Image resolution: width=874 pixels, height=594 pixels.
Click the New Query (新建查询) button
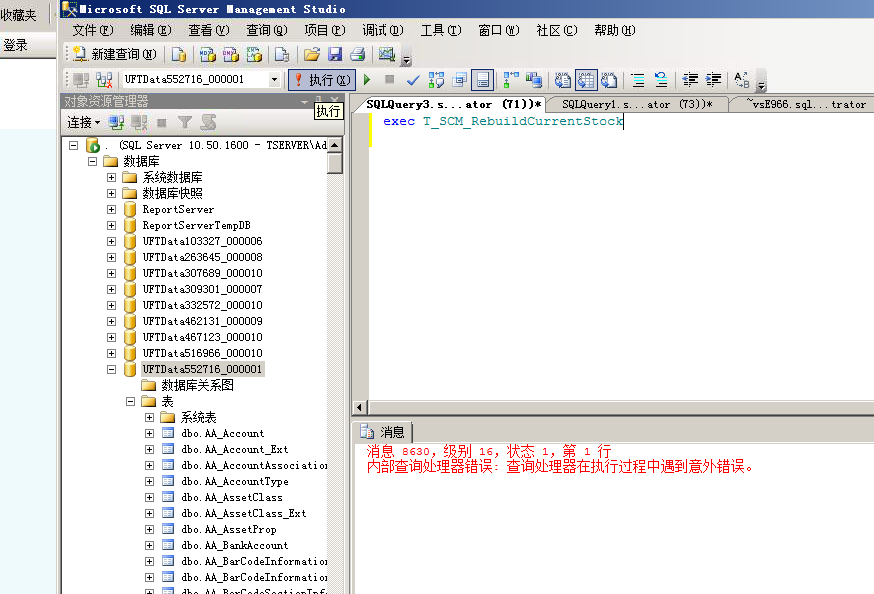point(115,54)
